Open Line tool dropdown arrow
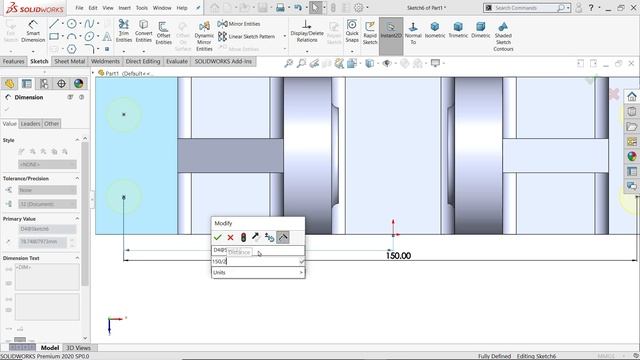The image size is (640, 360). coord(62,24)
